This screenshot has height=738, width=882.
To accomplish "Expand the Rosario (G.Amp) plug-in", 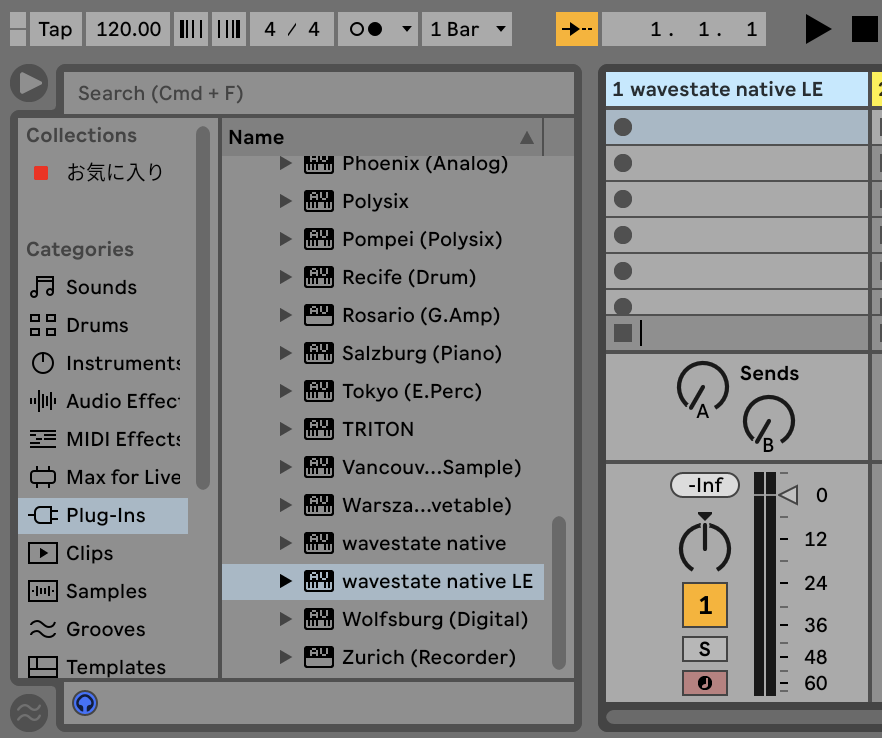I will click(286, 315).
